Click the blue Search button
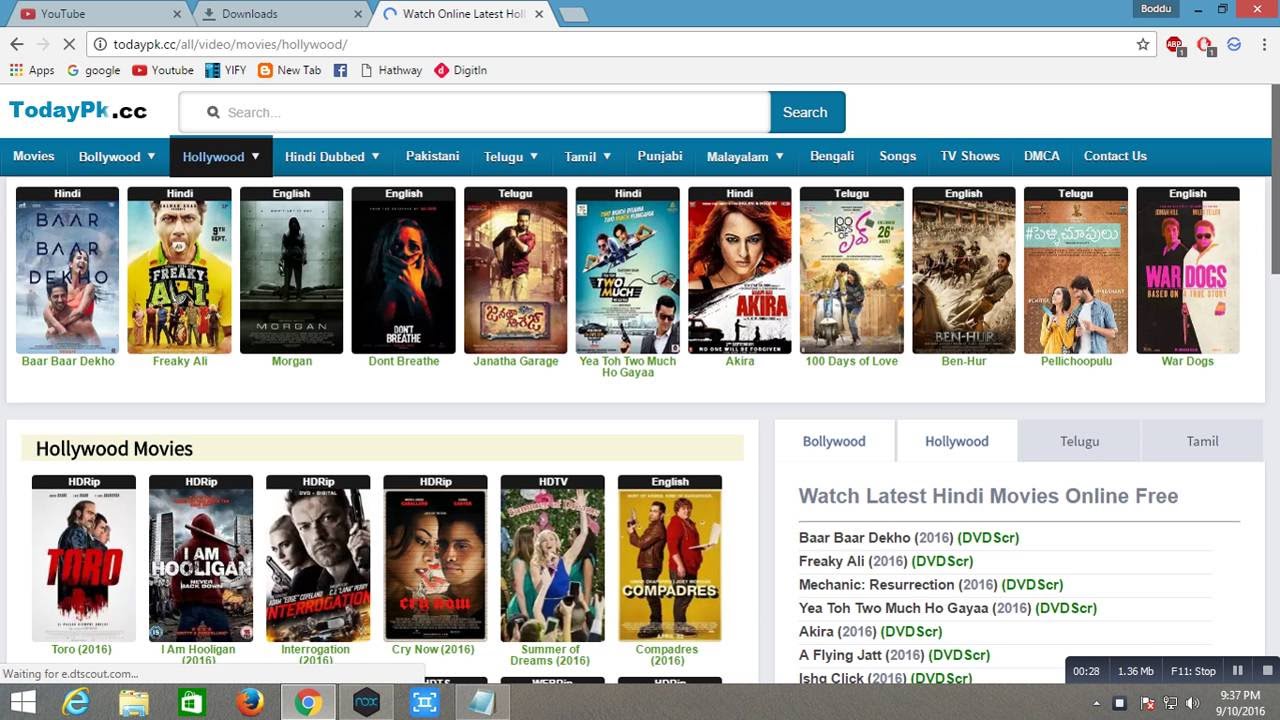The width and height of the screenshot is (1280, 720). 807,112
